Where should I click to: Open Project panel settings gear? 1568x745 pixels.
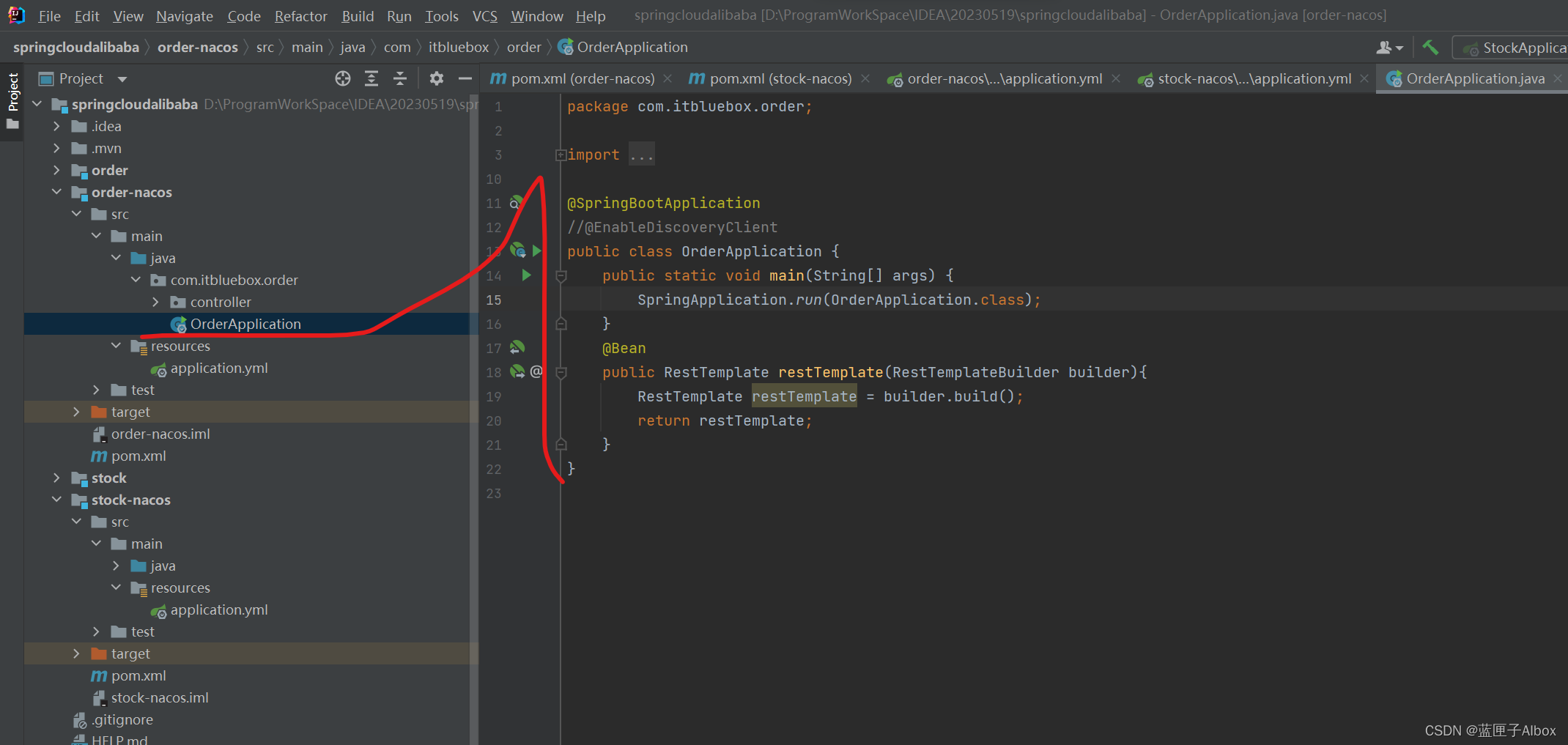point(437,78)
